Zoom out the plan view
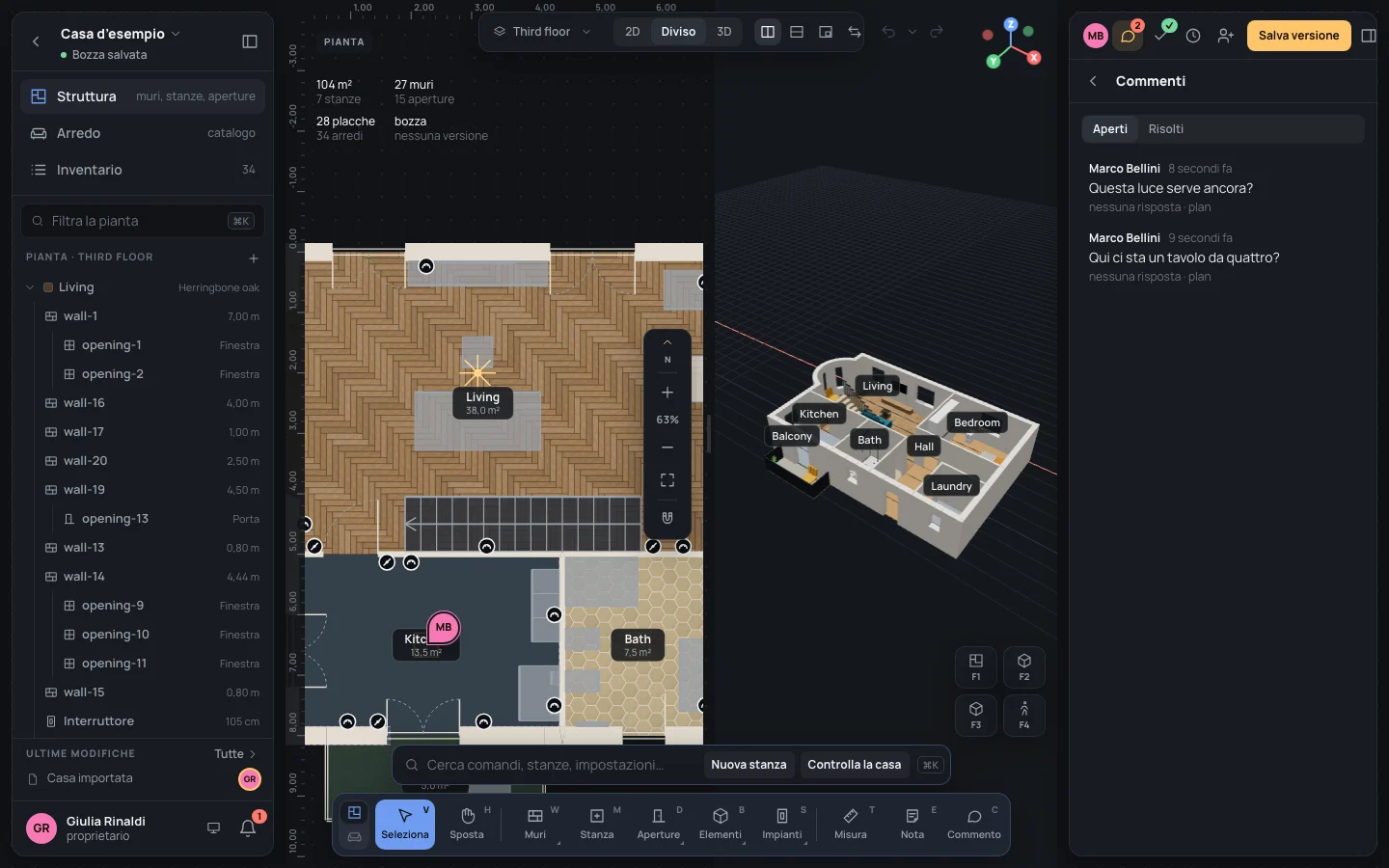This screenshot has height=868, width=1389. 667,448
